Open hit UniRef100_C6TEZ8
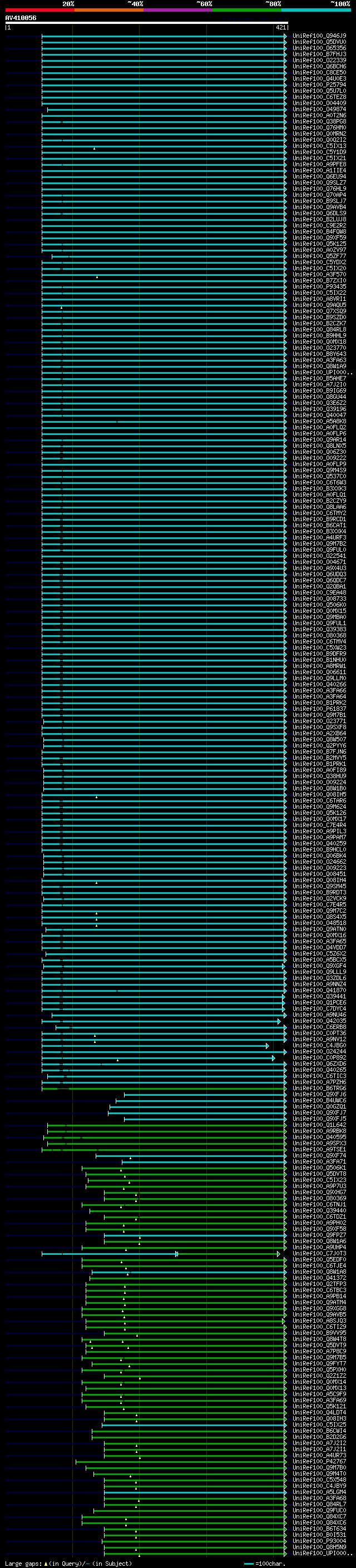Screen dimensions: 356x1568 319,97
